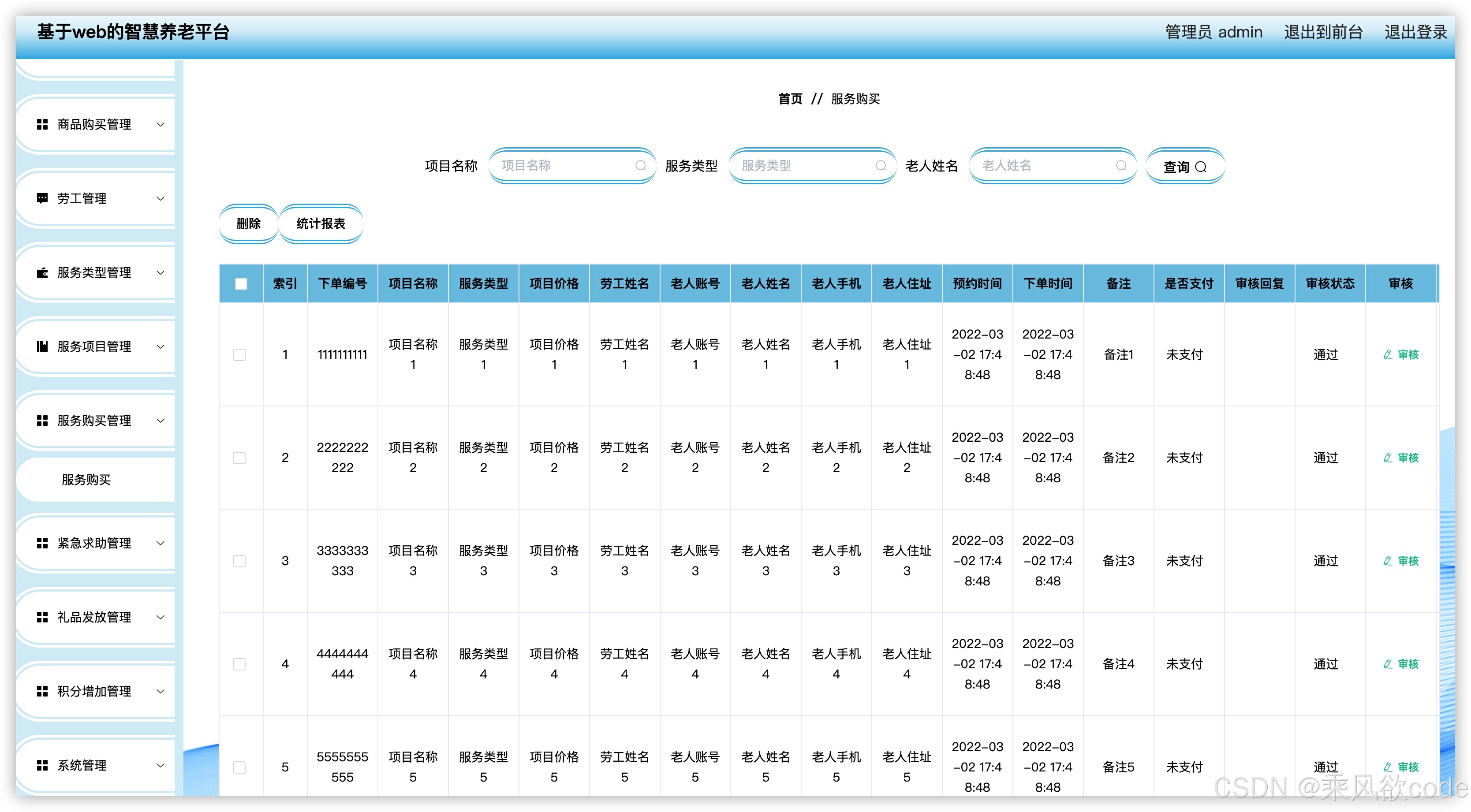This screenshot has height=812, width=1471.
Task: Open the 服务购买 submenu item
Action: pos(86,480)
